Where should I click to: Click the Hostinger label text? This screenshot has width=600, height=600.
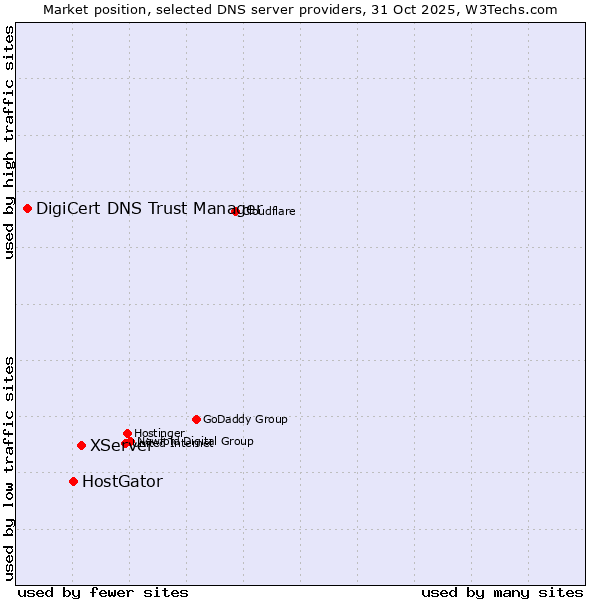159,433
